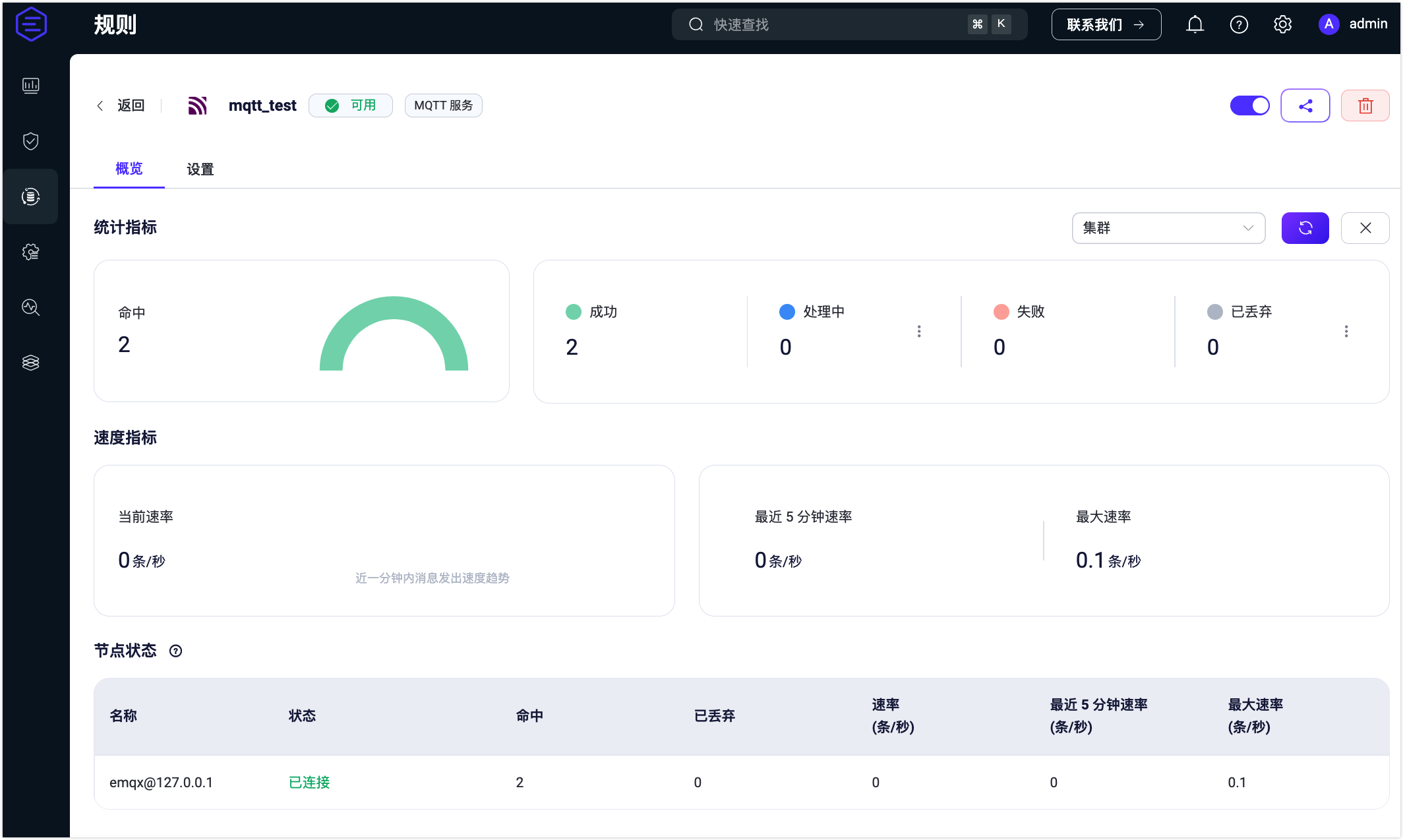Click node name emqx@127.0.0.1
Viewport: 1403px width, 840px height.
click(x=161, y=783)
